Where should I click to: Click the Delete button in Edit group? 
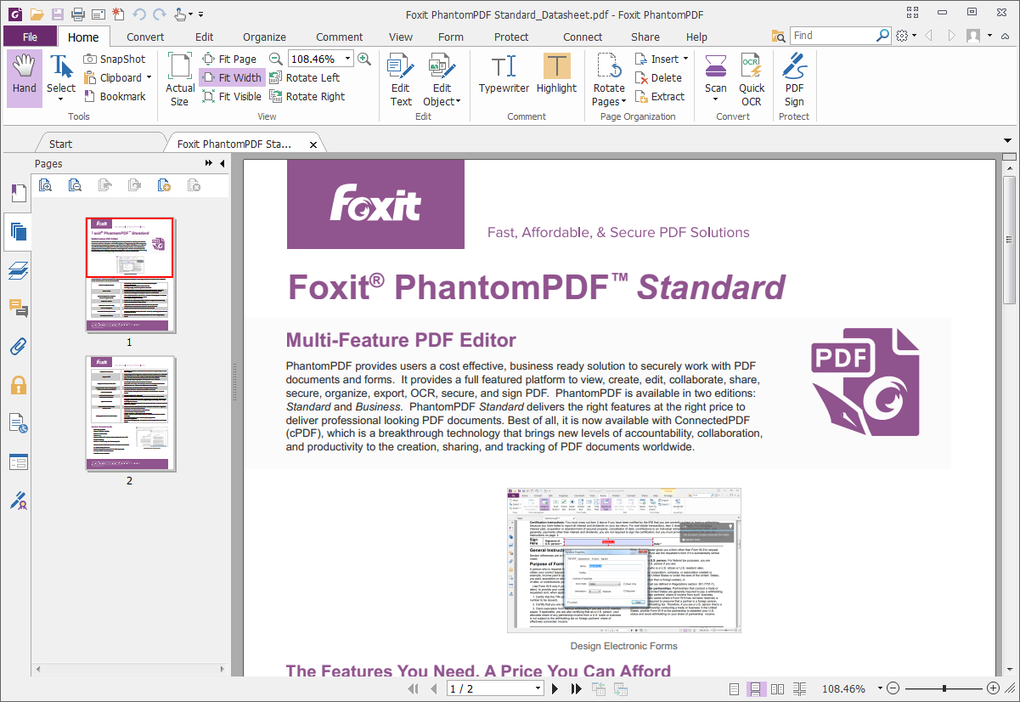tap(664, 77)
